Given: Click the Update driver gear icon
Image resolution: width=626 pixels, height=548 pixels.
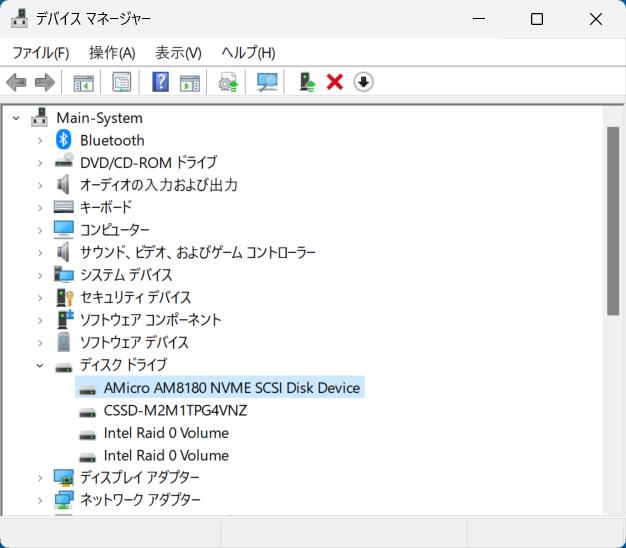Looking at the screenshot, I should 228,82.
